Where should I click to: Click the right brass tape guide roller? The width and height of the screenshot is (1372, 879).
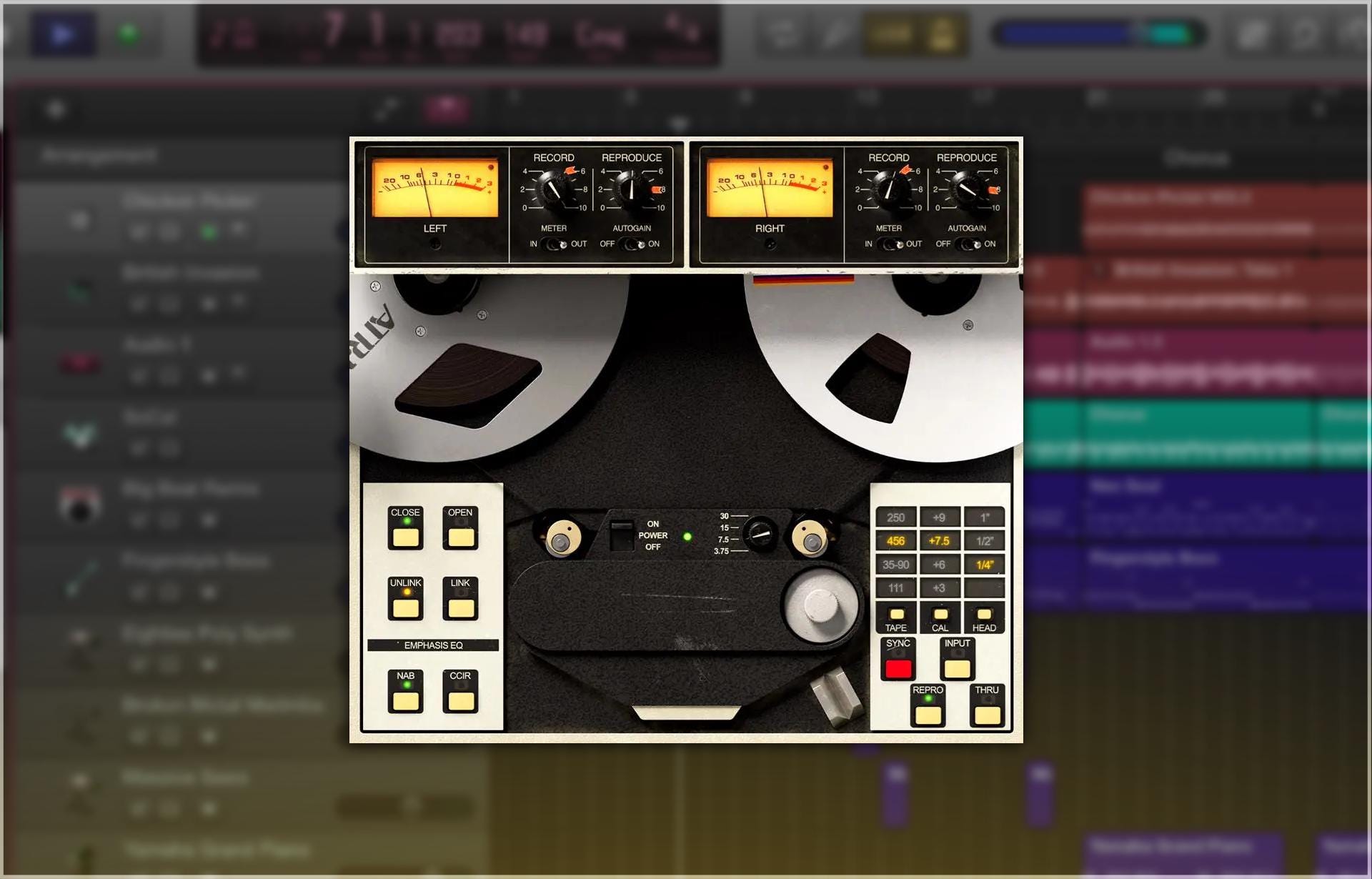pyautogui.click(x=810, y=539)
